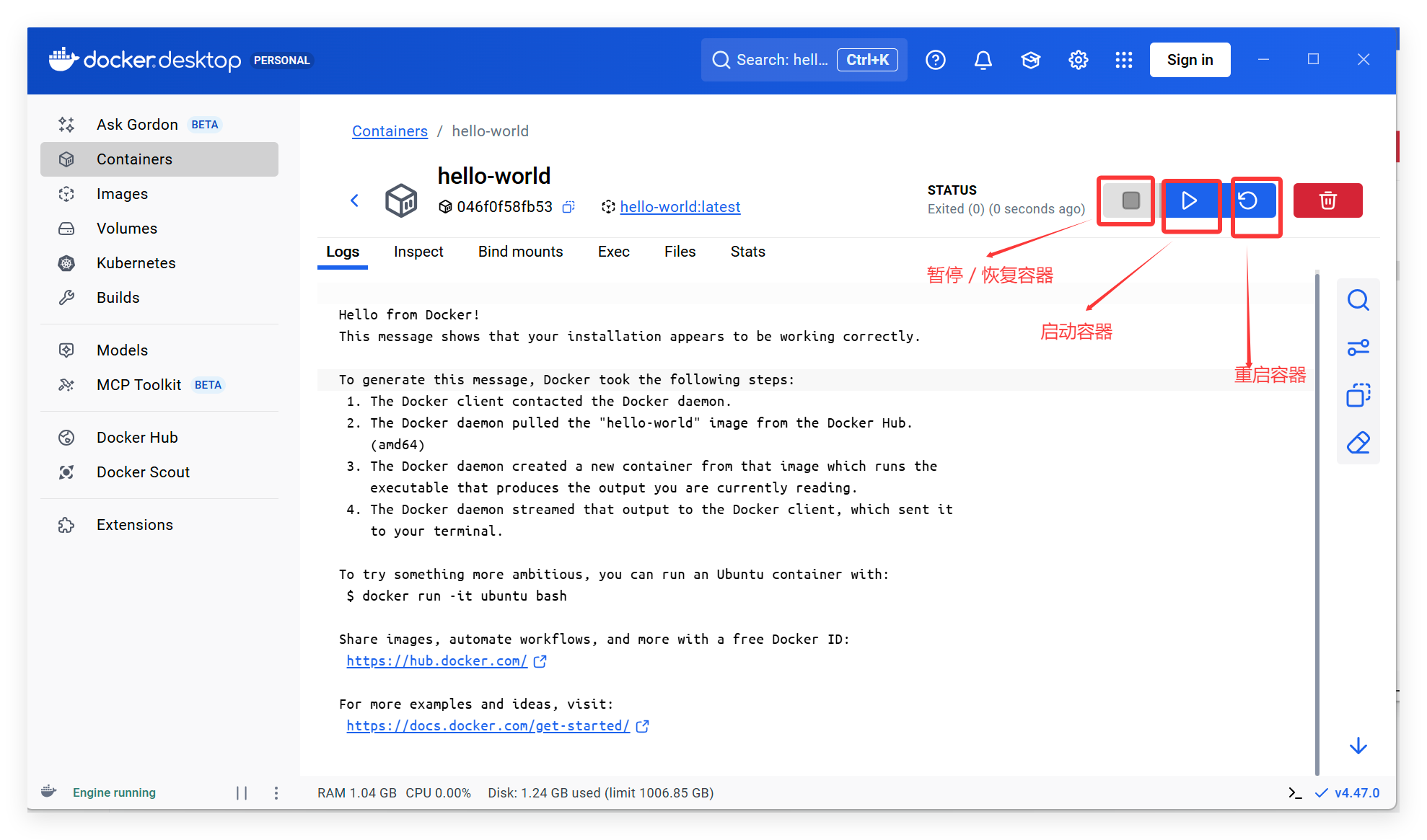
Task: Open the log search magnifier icon
Action: click(1358, 300)
